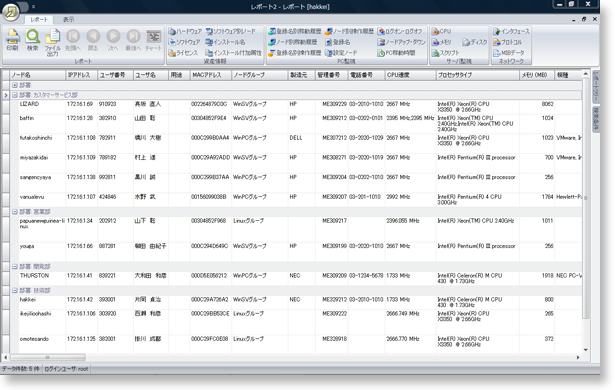Click the 戻る previous-page button
Screen dimensions: 615x390
(93, 40)
